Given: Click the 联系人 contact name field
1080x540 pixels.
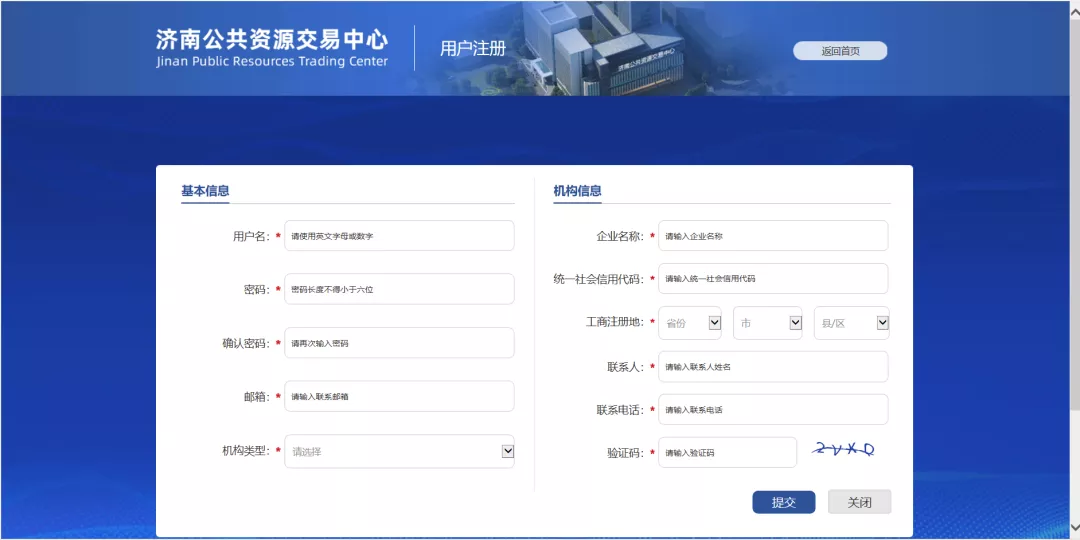Looking at the screenshot, I should (x=772, y=367).
